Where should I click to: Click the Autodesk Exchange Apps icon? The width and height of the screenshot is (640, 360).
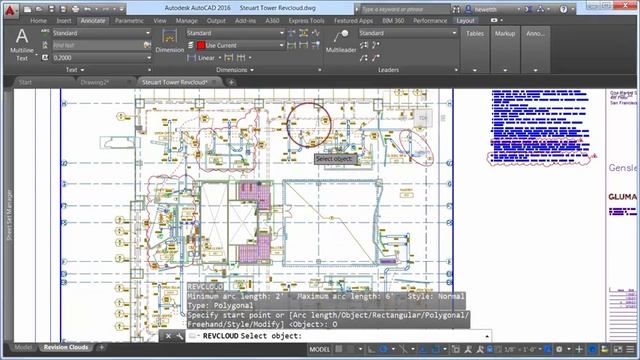click(x=529, y=9)
